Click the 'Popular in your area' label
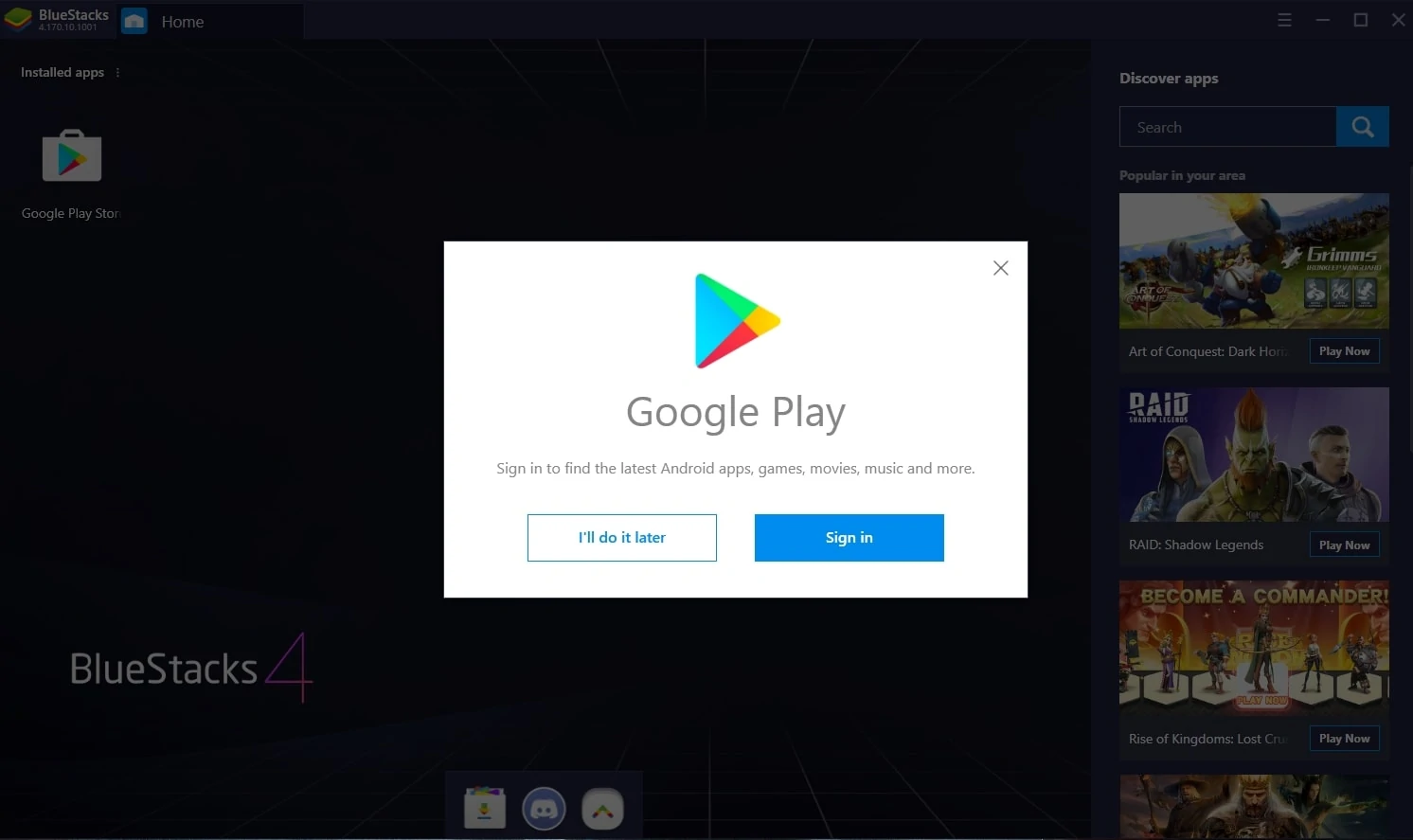Viewport: 1413px width, 840px height. 1182,176
